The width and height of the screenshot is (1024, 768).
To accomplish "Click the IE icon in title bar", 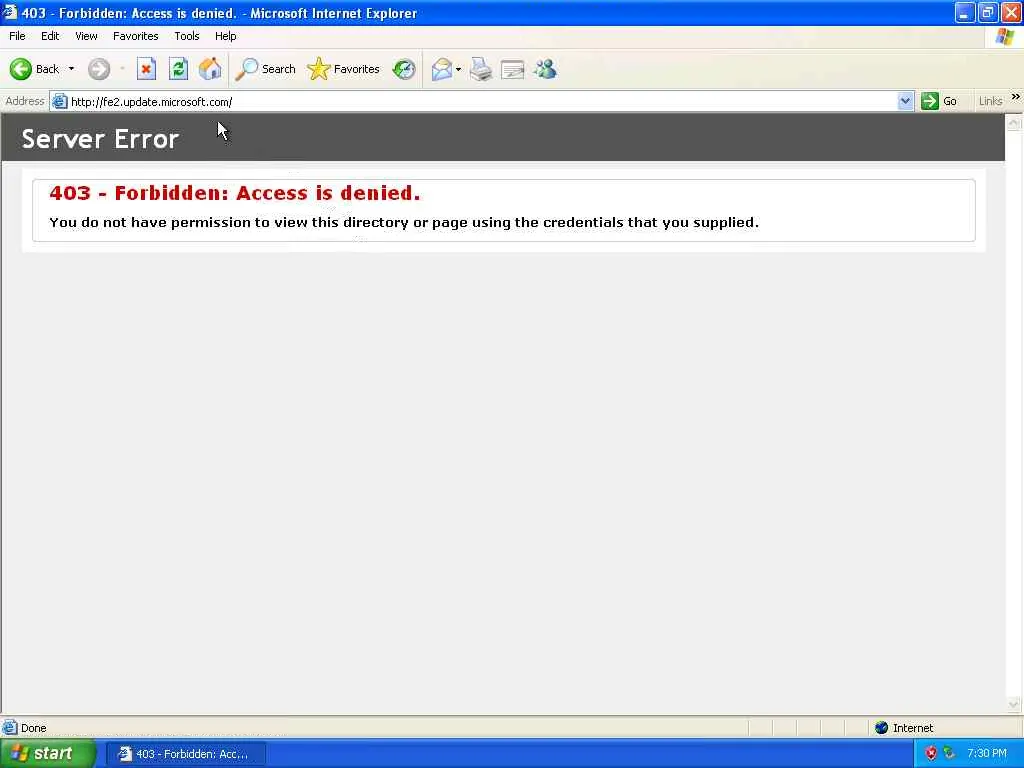I will 10,12.
